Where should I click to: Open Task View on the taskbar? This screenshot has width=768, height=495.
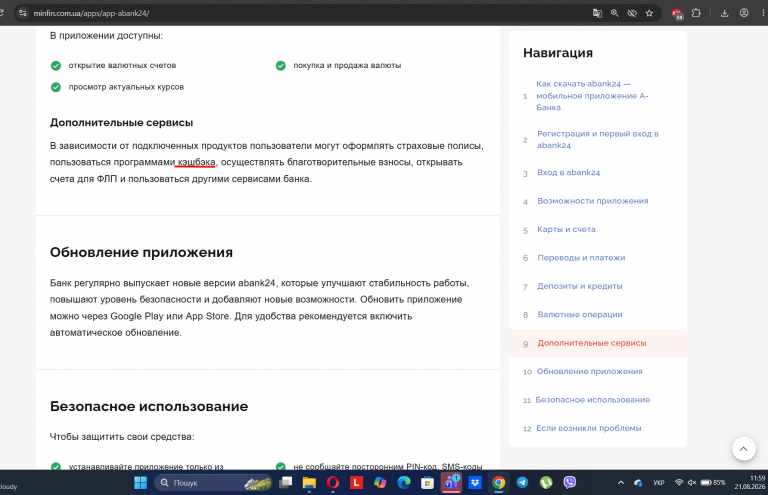click(286, 483)
